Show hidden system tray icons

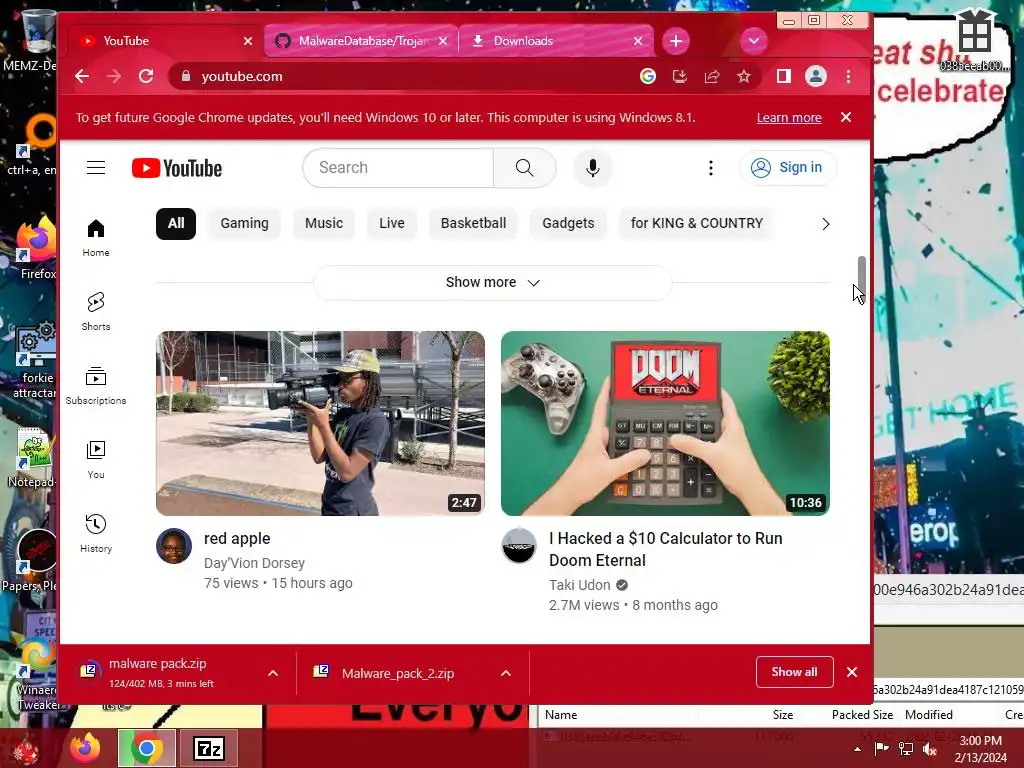(x=857, y=749)
